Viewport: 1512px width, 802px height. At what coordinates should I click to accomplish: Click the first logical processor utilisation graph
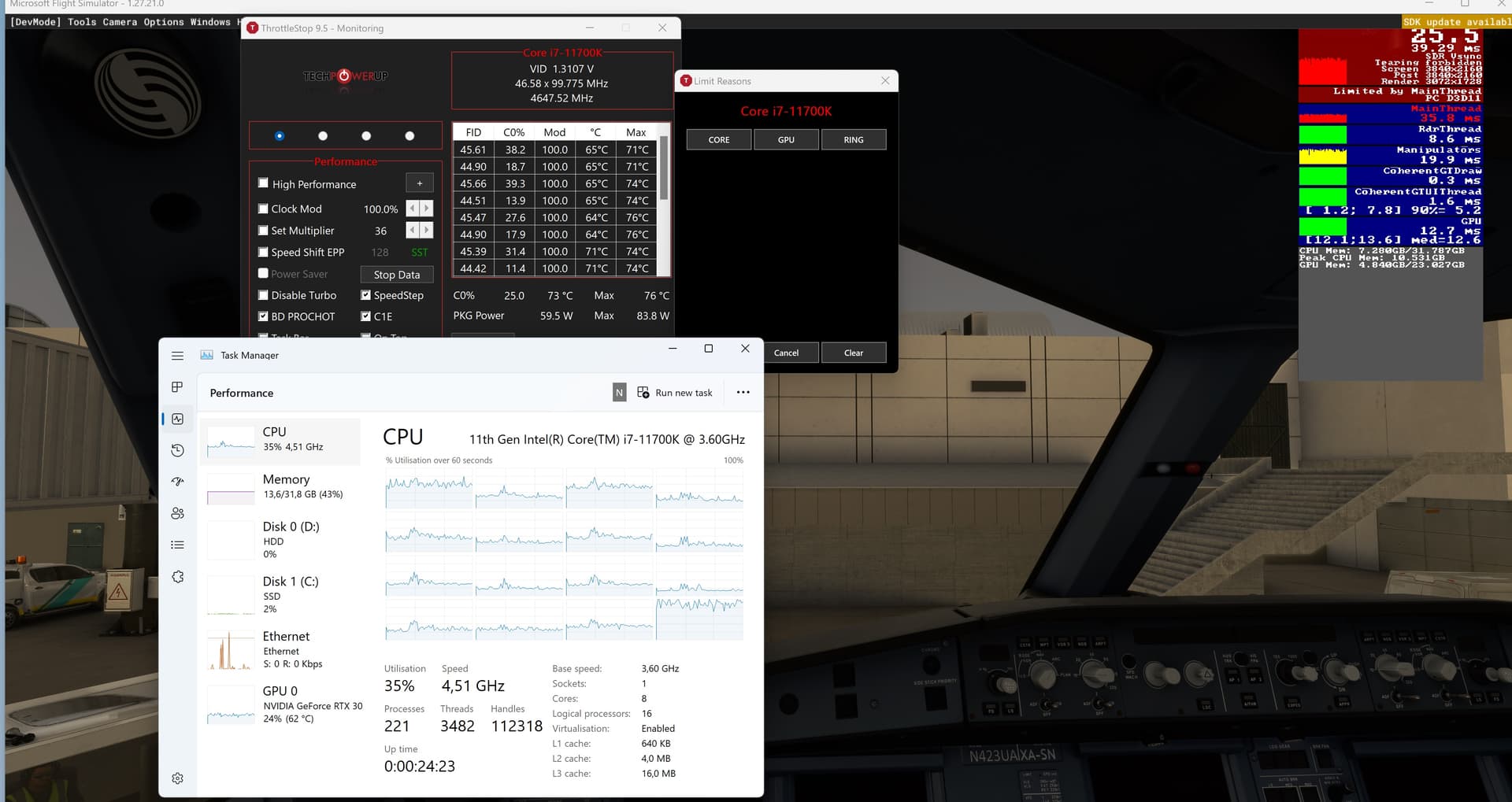pos(428,487)
